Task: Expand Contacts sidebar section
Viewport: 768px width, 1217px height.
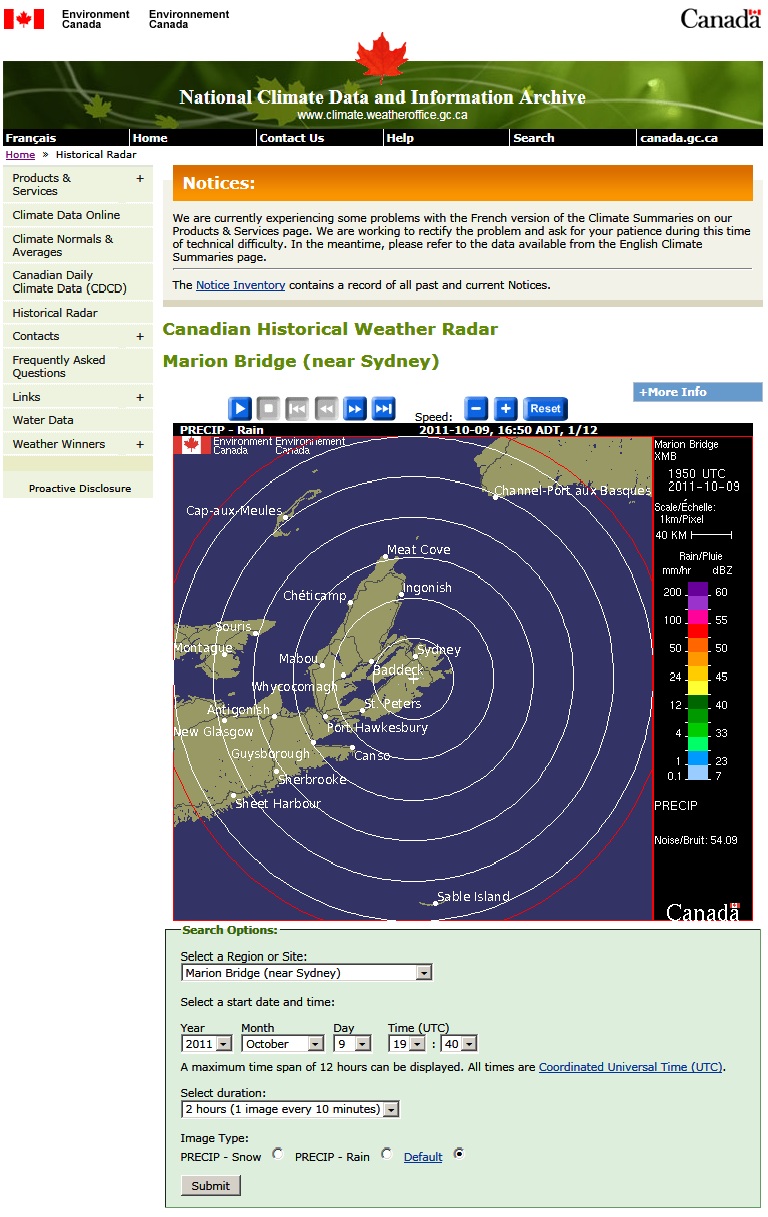Action: [140, 336]
